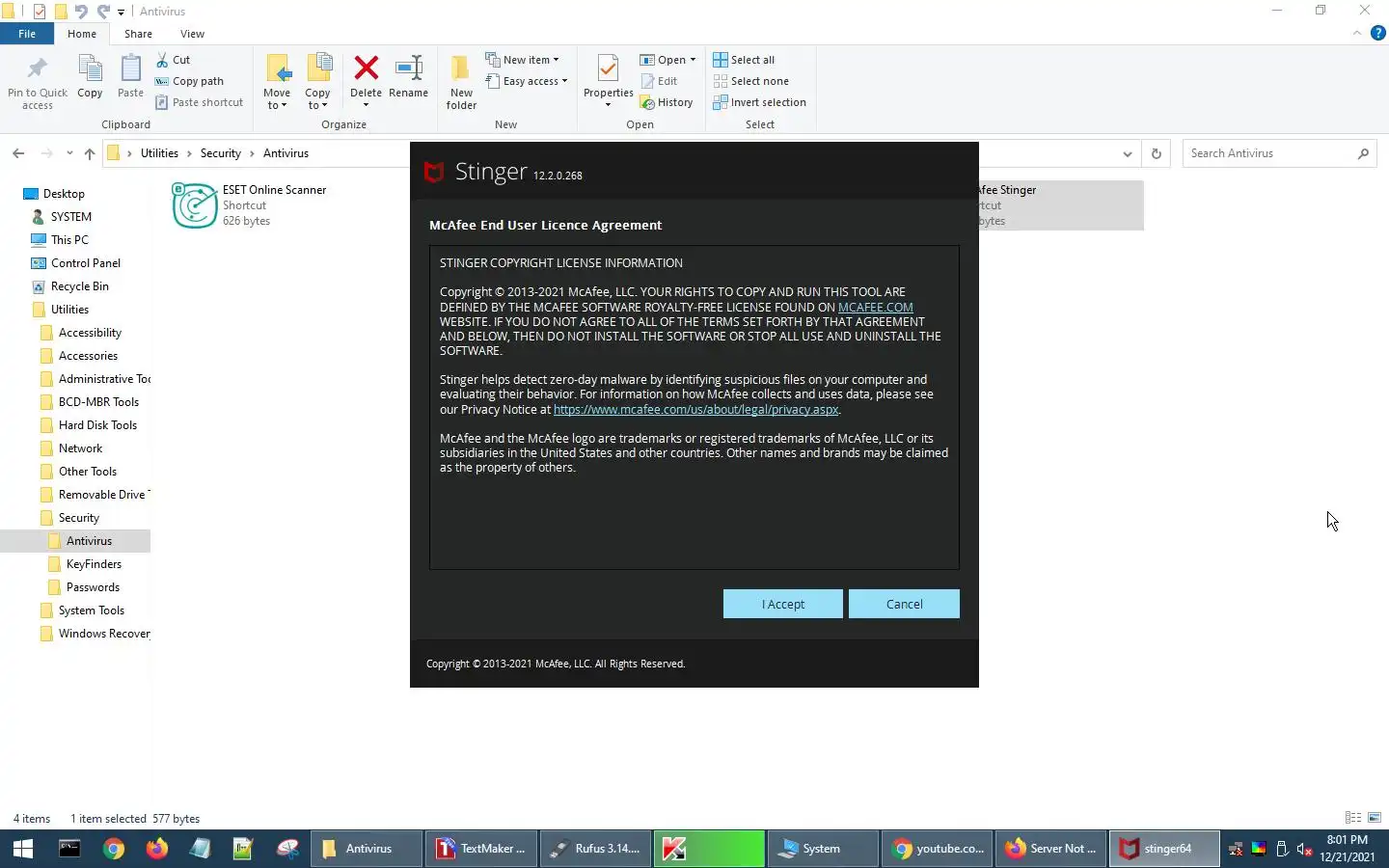Create a New folder from ribbon
The image size is (1389, 868).
tap(461, 82)
